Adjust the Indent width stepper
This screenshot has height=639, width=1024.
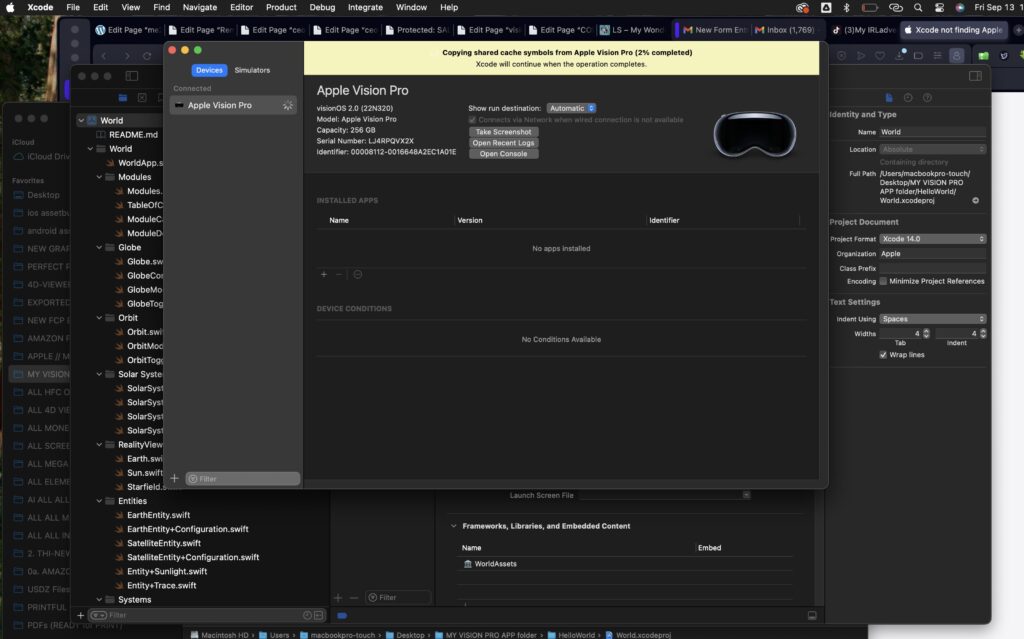(x=983, y=333)
